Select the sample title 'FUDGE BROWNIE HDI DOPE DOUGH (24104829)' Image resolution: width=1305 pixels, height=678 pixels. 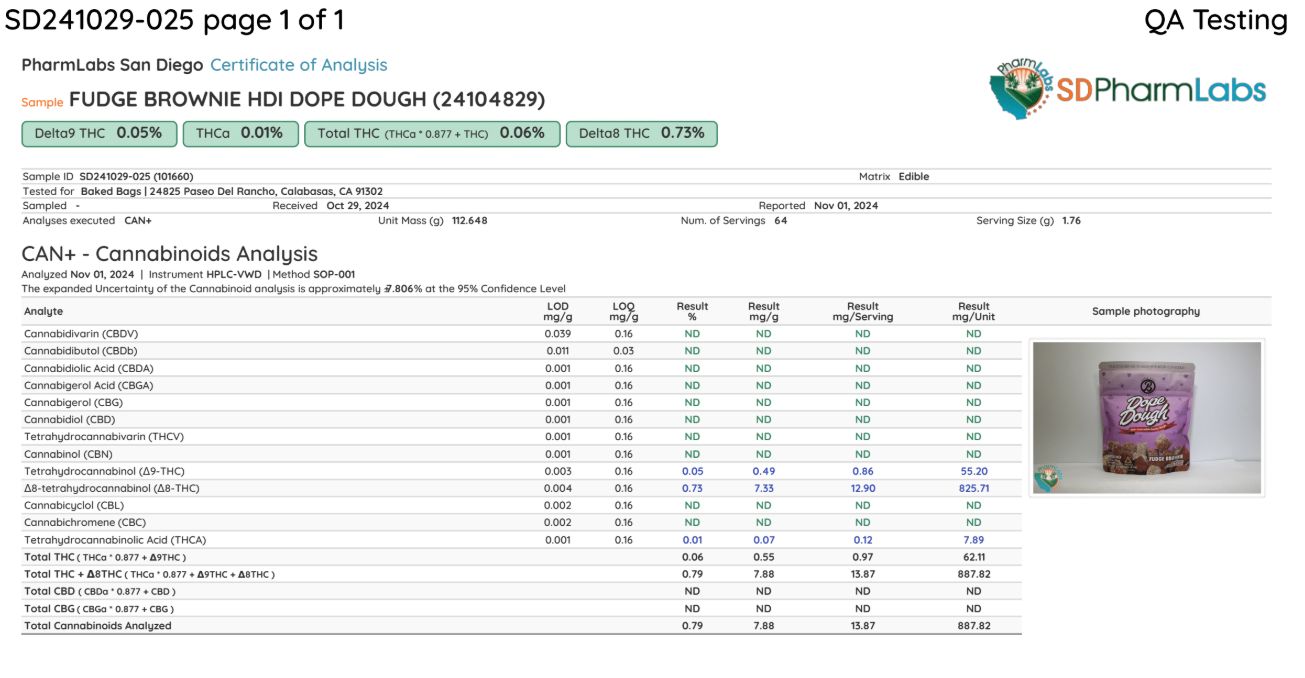307,100
